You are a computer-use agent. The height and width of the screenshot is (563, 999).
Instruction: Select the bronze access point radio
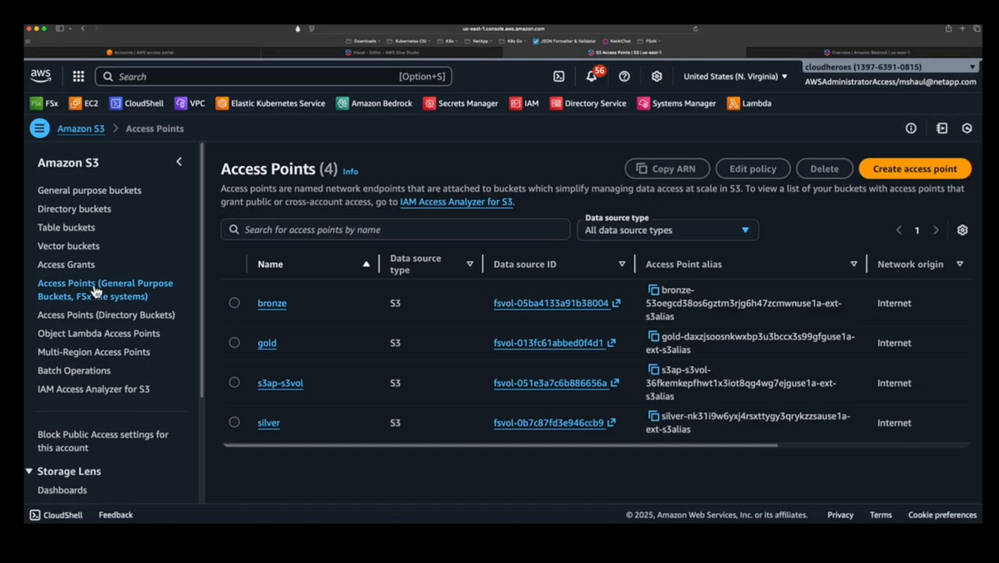pos(234,303)
